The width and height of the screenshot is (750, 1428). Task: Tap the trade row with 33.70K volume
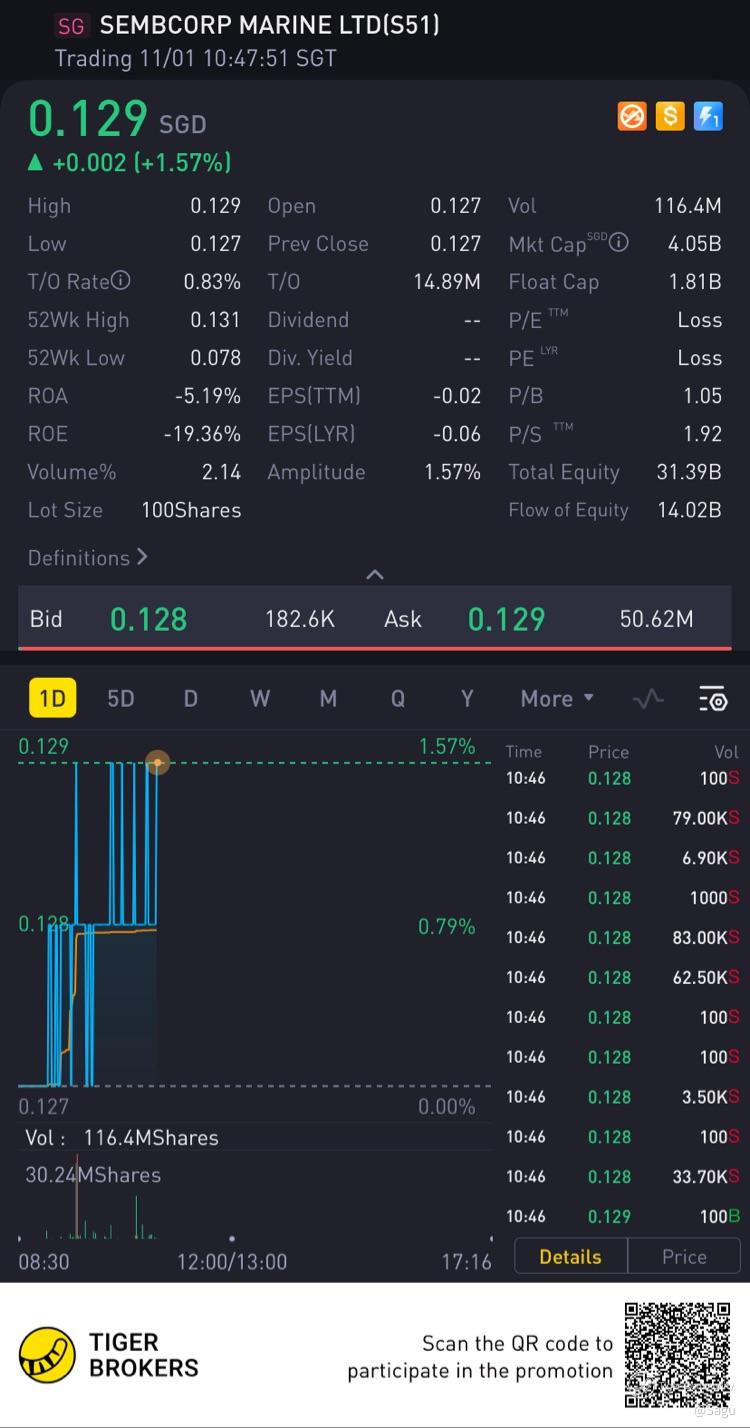point(622,1177)
